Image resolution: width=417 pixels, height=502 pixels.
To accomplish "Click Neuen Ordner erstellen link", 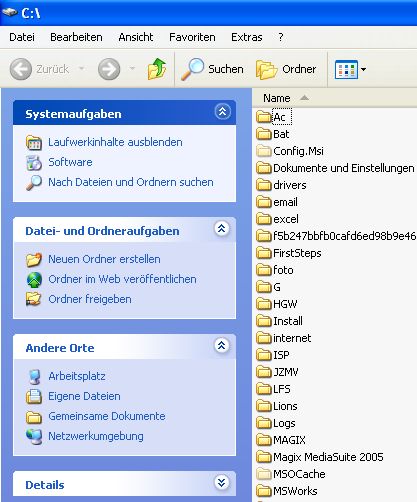I will [x=104, y=259].
